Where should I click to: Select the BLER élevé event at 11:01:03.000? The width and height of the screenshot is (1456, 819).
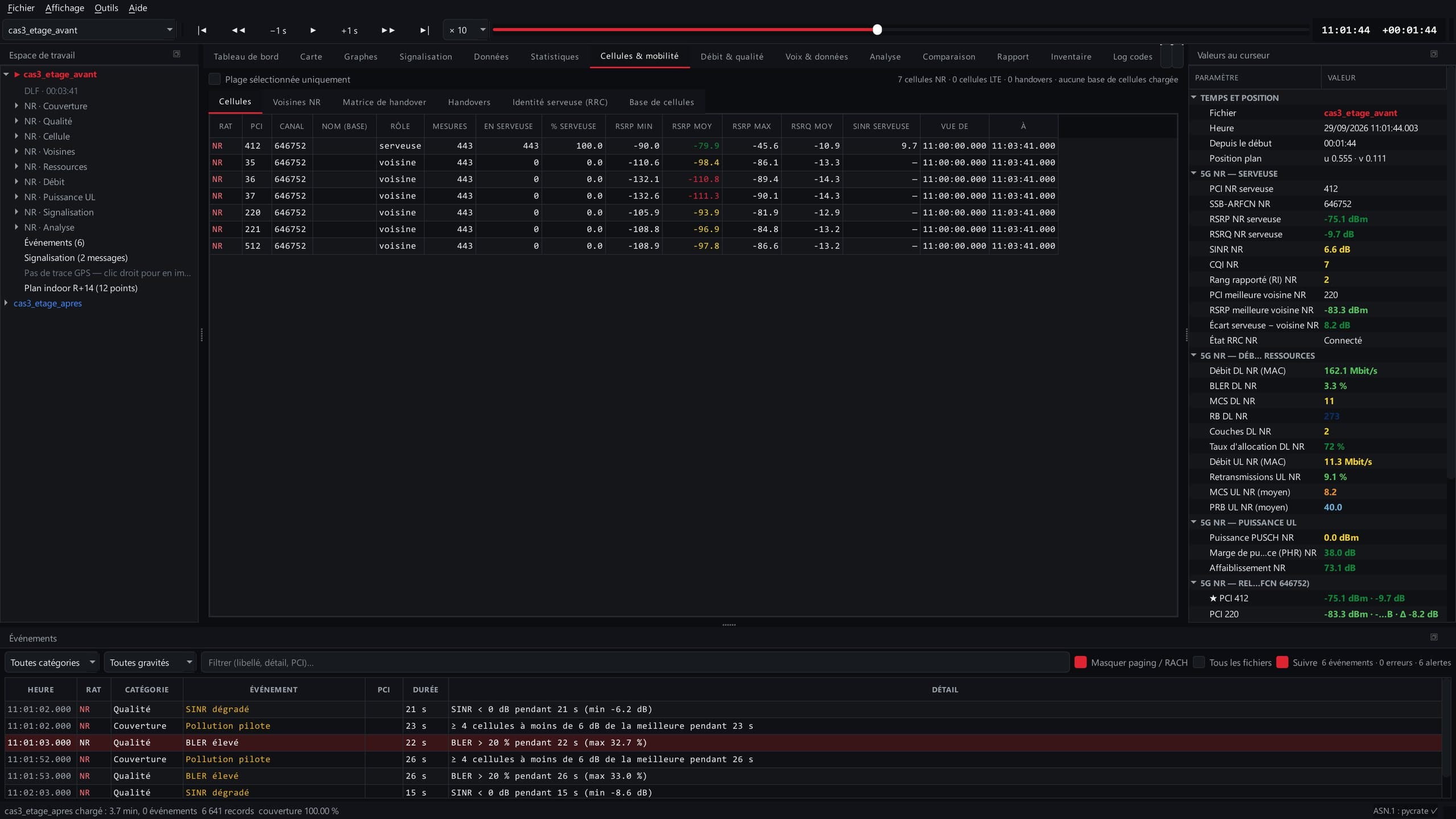pos(723,742)
